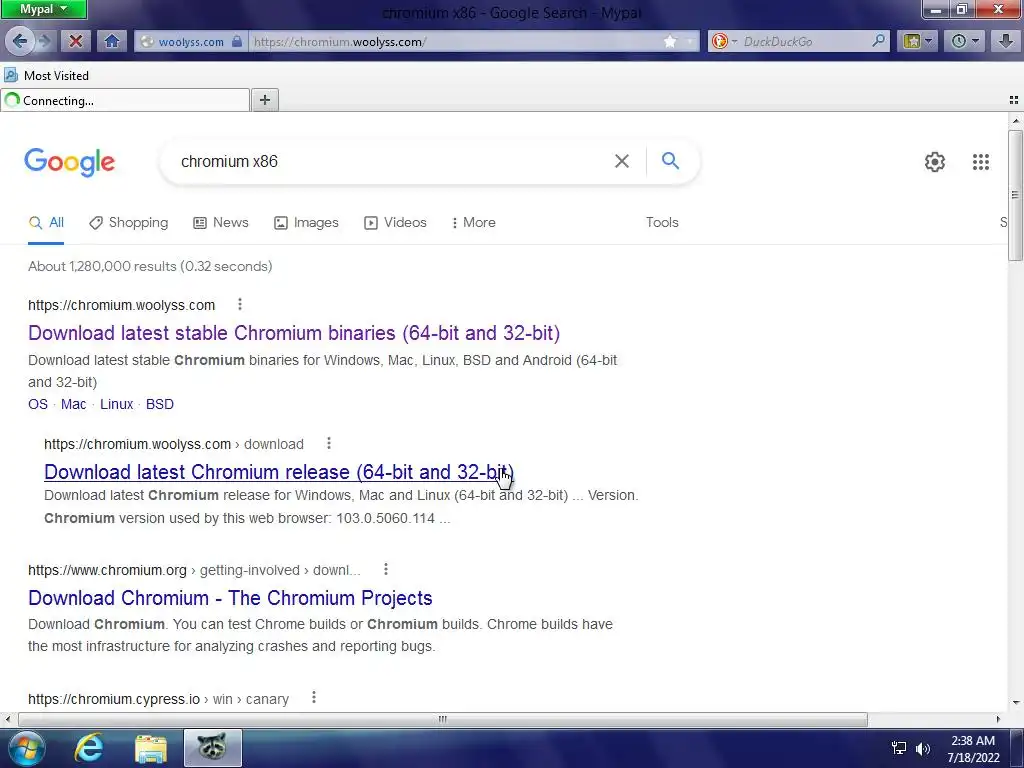Click the horizontal scrollbar thumb
This screenshot has width=1024, height=768.
[443, 719]
